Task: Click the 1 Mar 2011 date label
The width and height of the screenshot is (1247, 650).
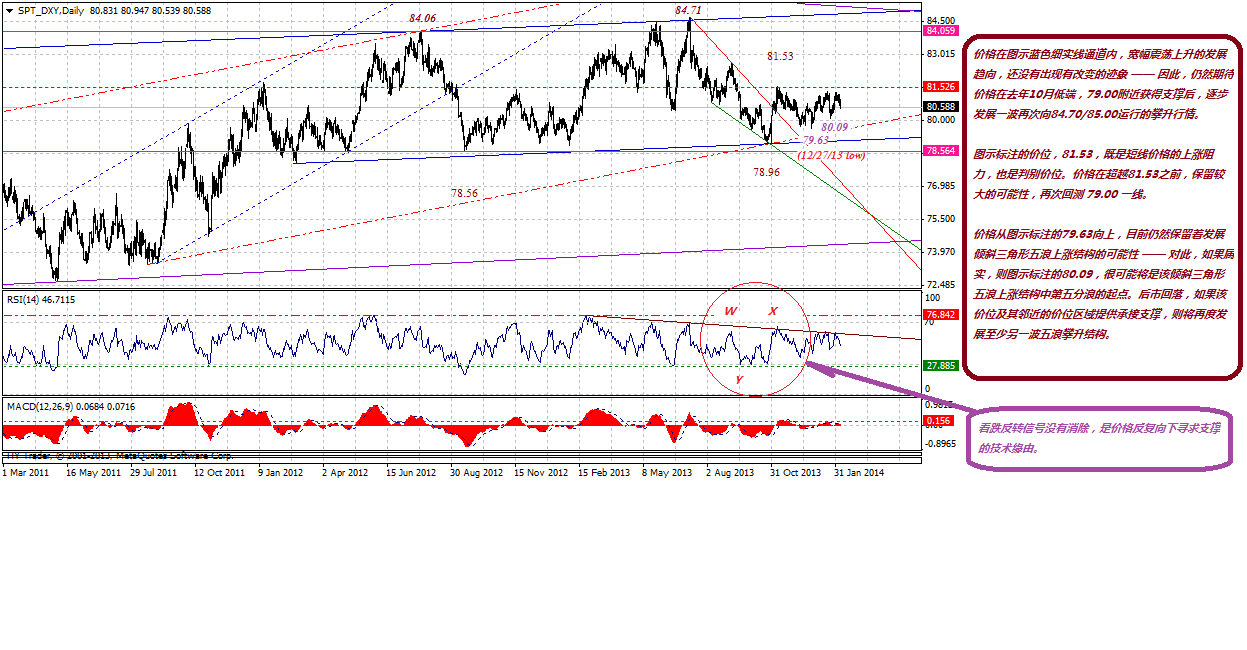Action: click(25, 472)
